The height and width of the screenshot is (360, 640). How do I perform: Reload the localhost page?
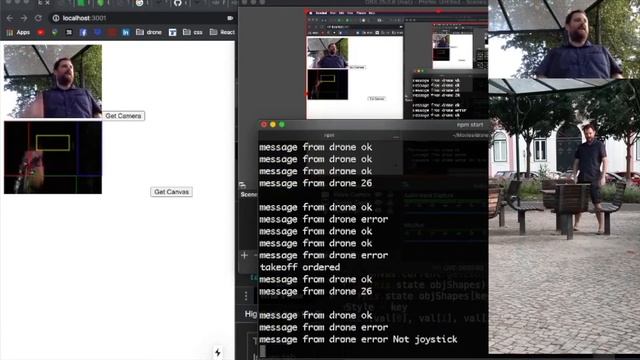tap(38, 18)
